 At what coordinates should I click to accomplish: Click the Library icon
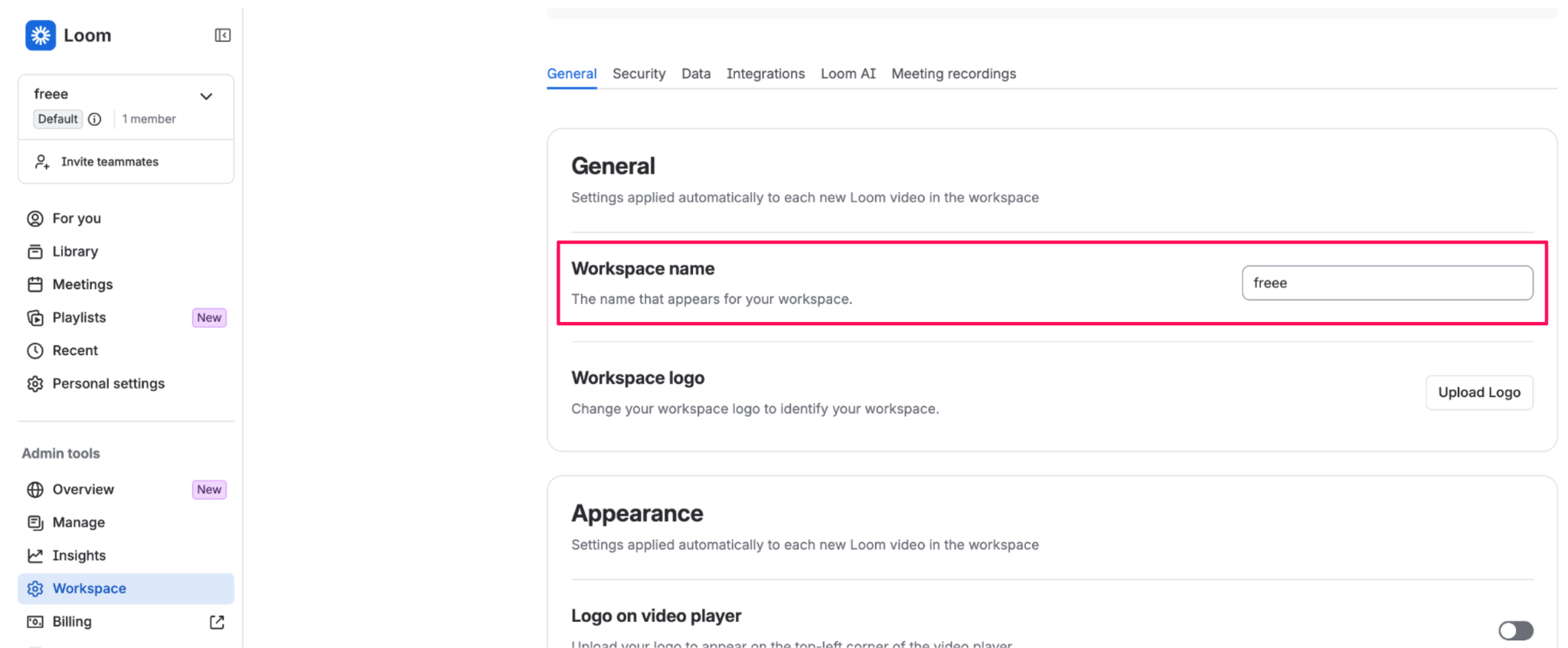click(35, 252)
